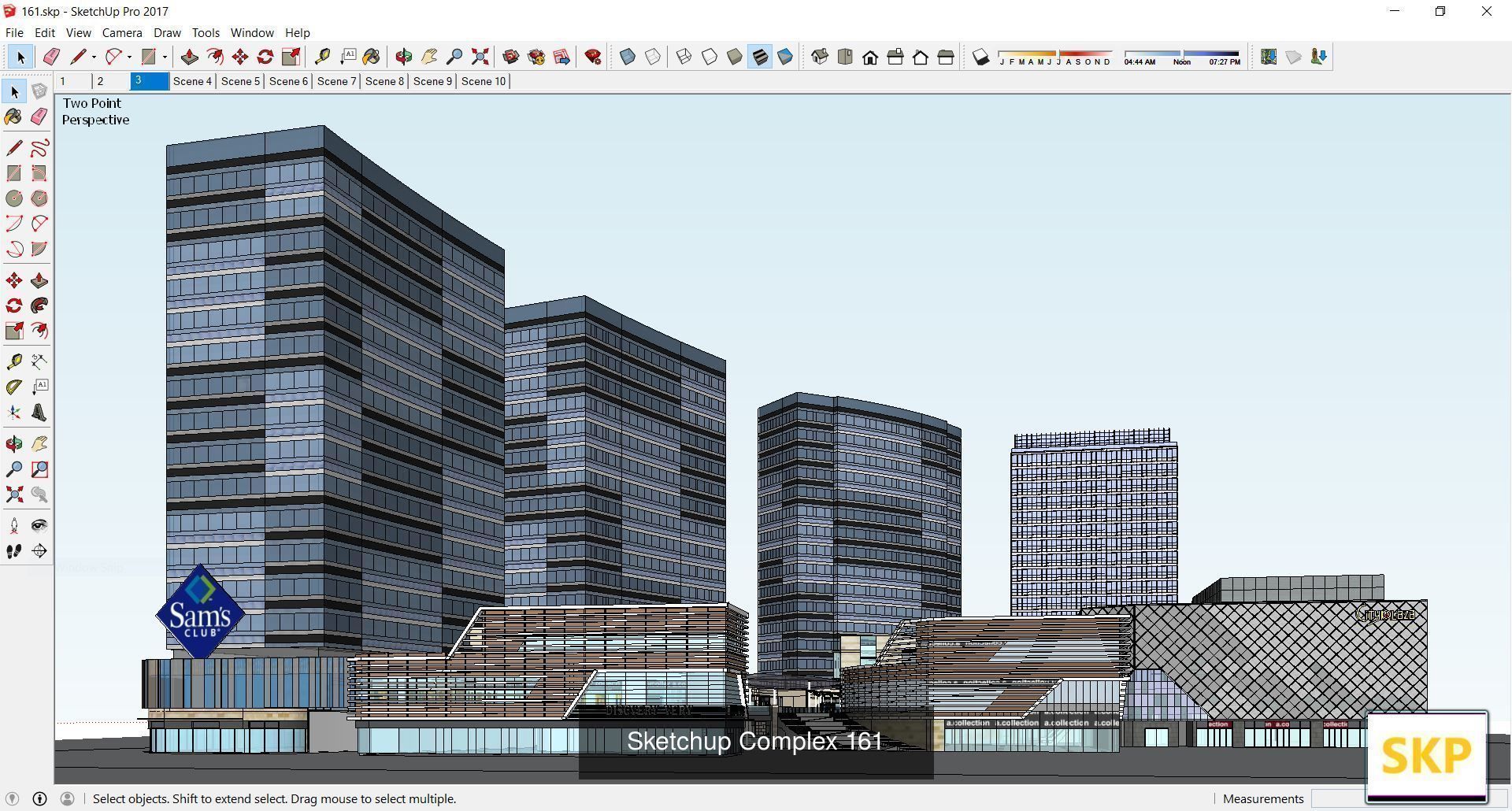
Task: Switch to Scene 10 tab
Action: 484,81
